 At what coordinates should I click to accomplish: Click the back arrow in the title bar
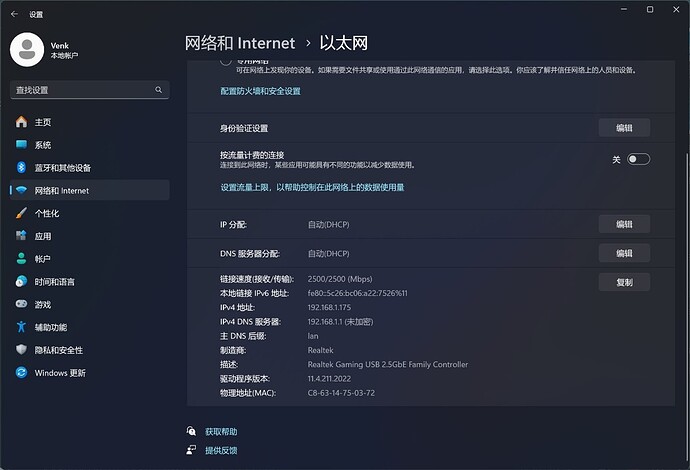(14, 14)
